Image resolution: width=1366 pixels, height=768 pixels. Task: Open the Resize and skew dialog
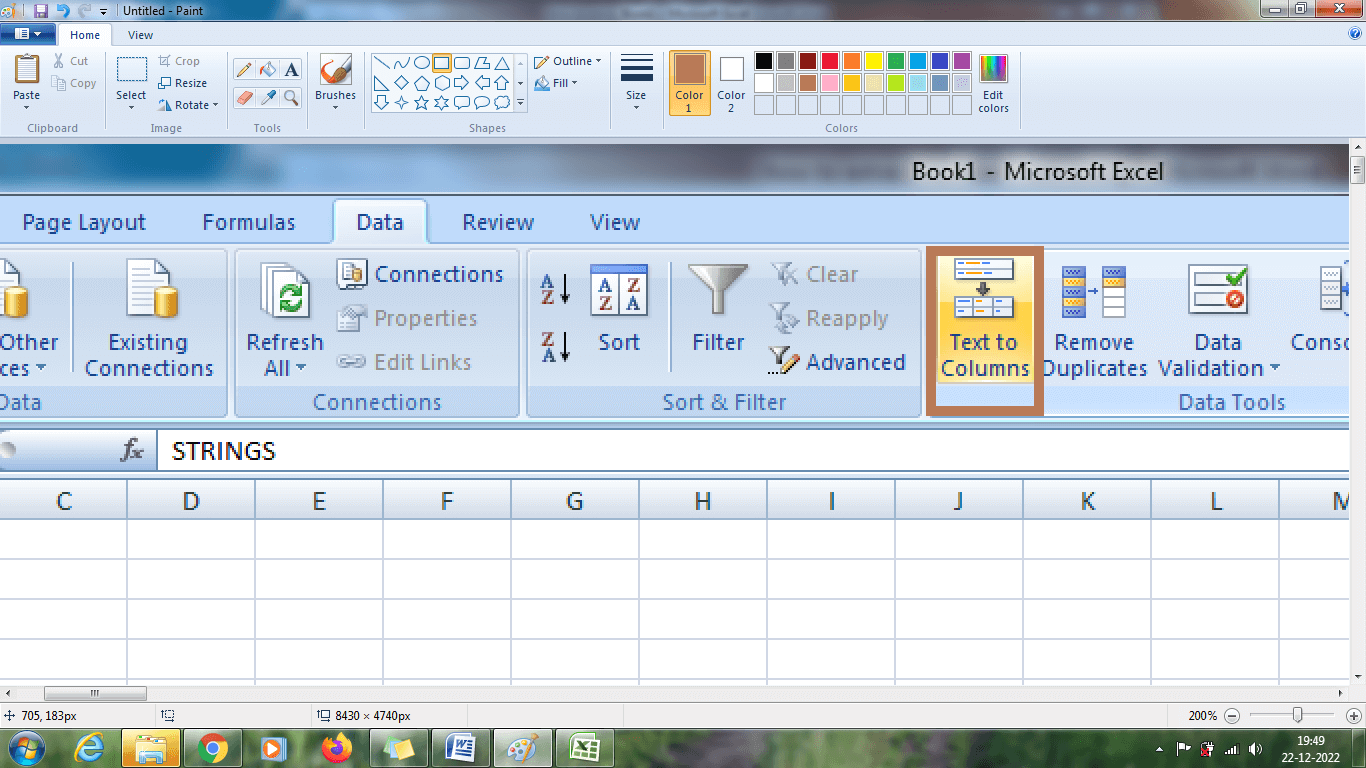(x=183, y=83)
